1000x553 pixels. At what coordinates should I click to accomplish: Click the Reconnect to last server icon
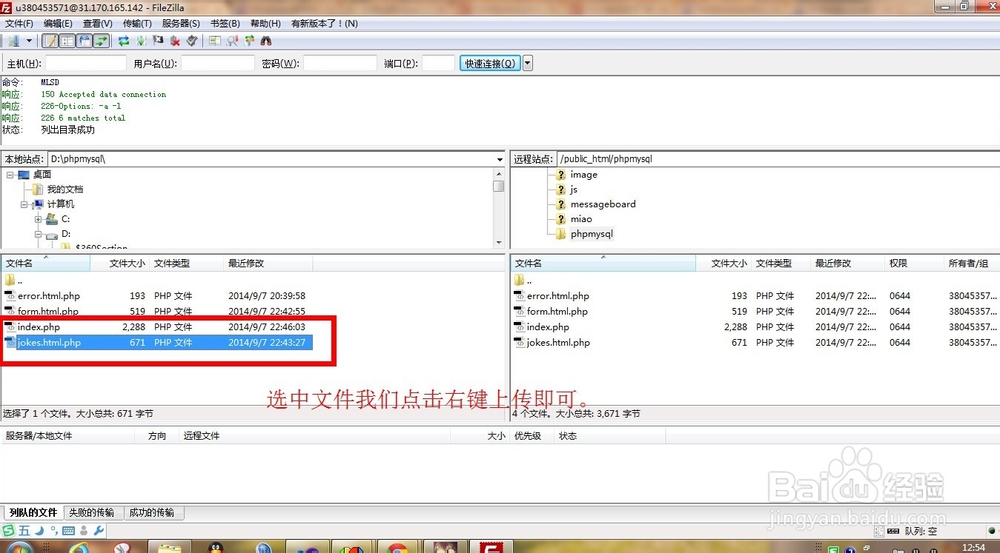click(192, 41)
